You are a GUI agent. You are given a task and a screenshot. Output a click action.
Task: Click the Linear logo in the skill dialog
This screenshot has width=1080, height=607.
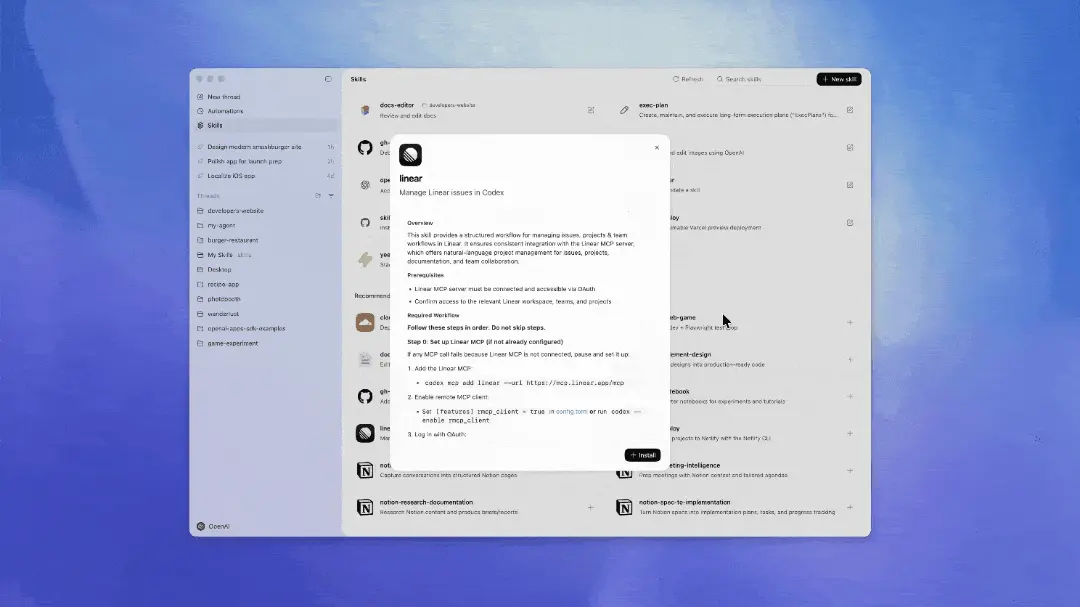click(x=413, y=157)
